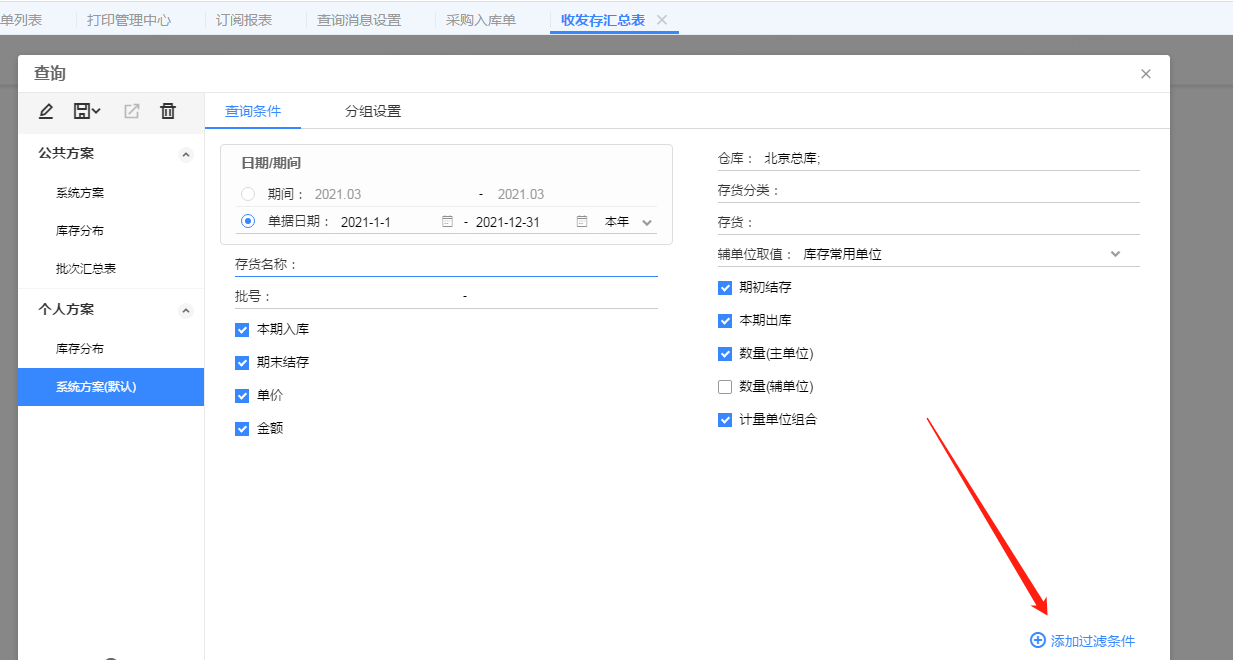Open 订阅报表 tab
The image size is (1233, 660).
pyautogui.click(x=244, y=20)
